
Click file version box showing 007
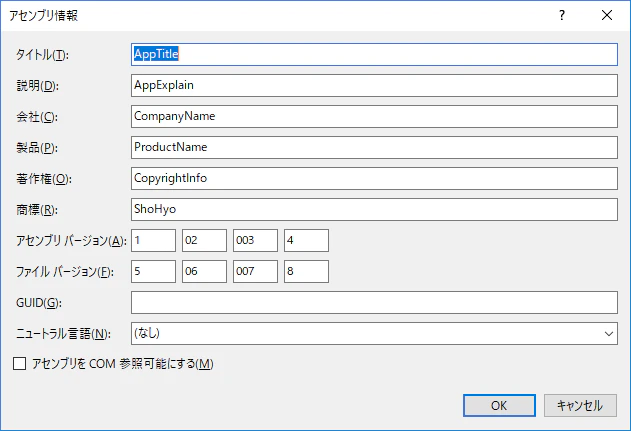coord(255,271)
